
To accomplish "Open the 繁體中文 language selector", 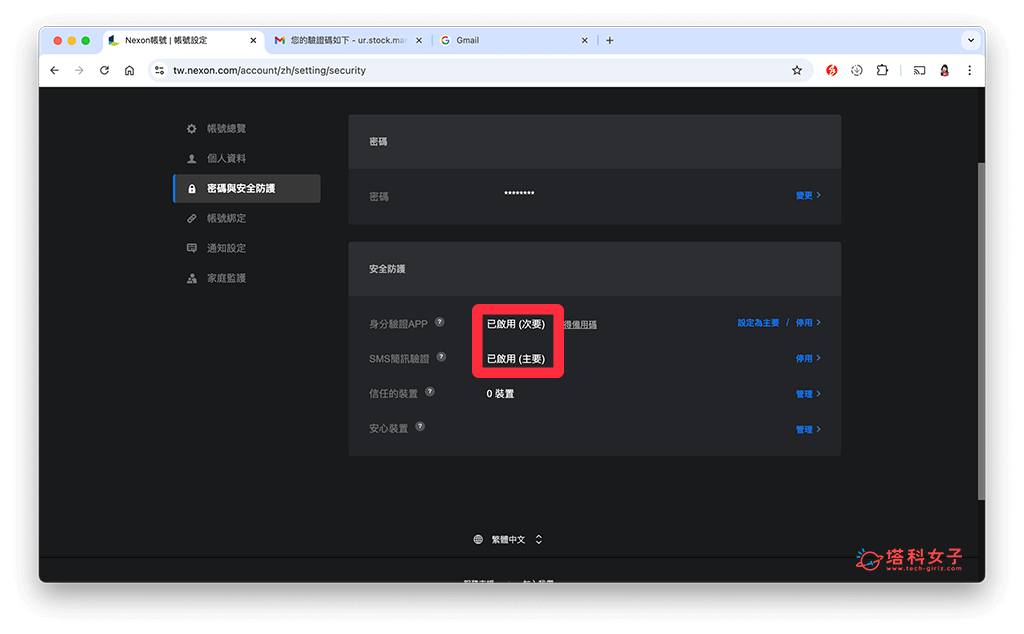I will [x=508, y=539].
